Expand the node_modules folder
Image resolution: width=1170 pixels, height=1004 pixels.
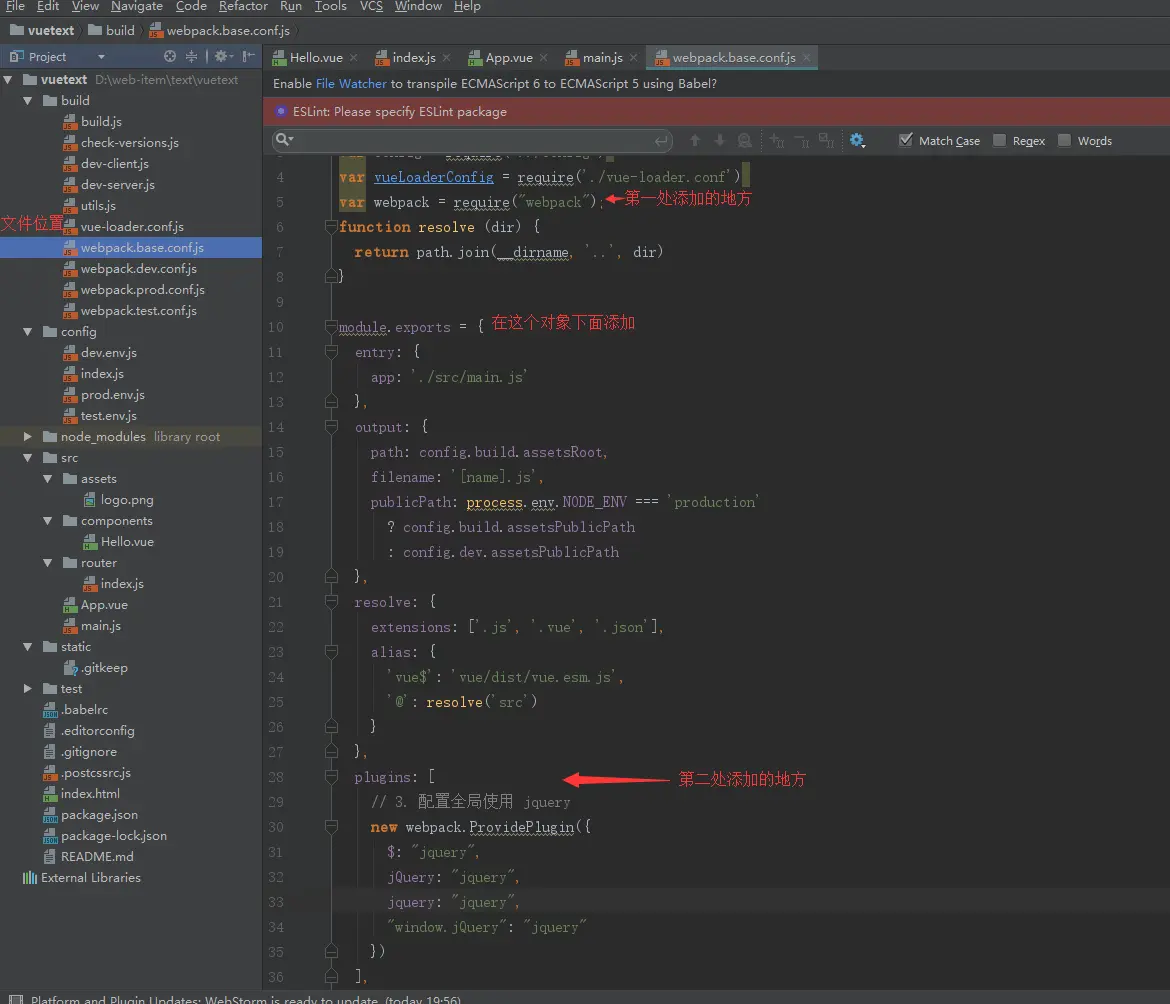(x=28, y=436)
